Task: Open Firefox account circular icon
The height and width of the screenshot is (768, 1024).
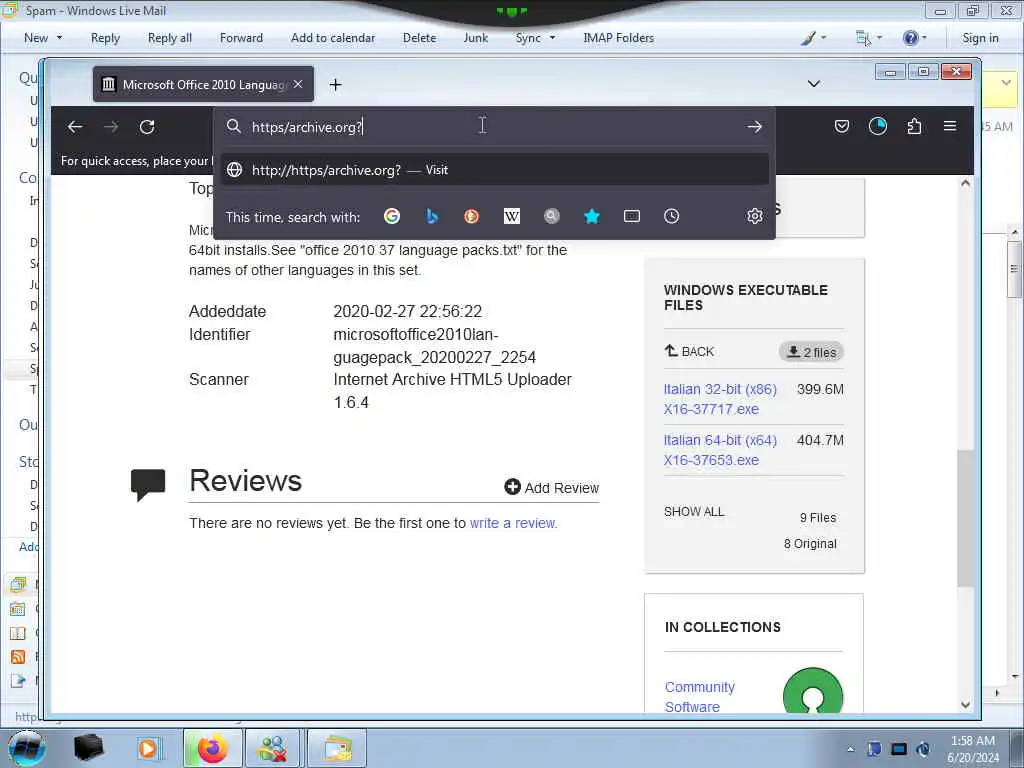Action: (878, 126)
